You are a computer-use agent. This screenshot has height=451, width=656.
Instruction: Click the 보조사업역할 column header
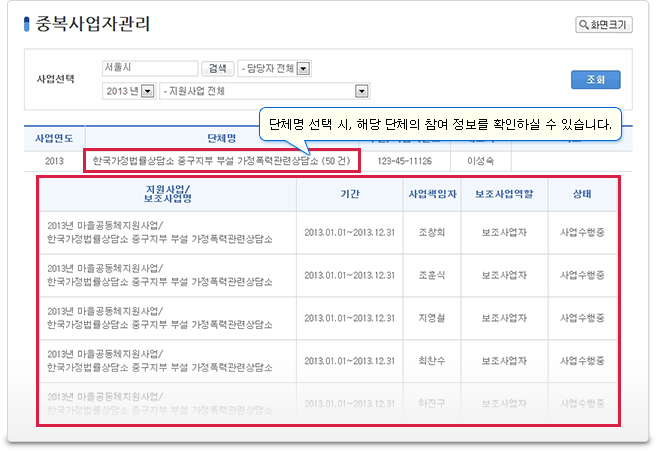point(504,194)
